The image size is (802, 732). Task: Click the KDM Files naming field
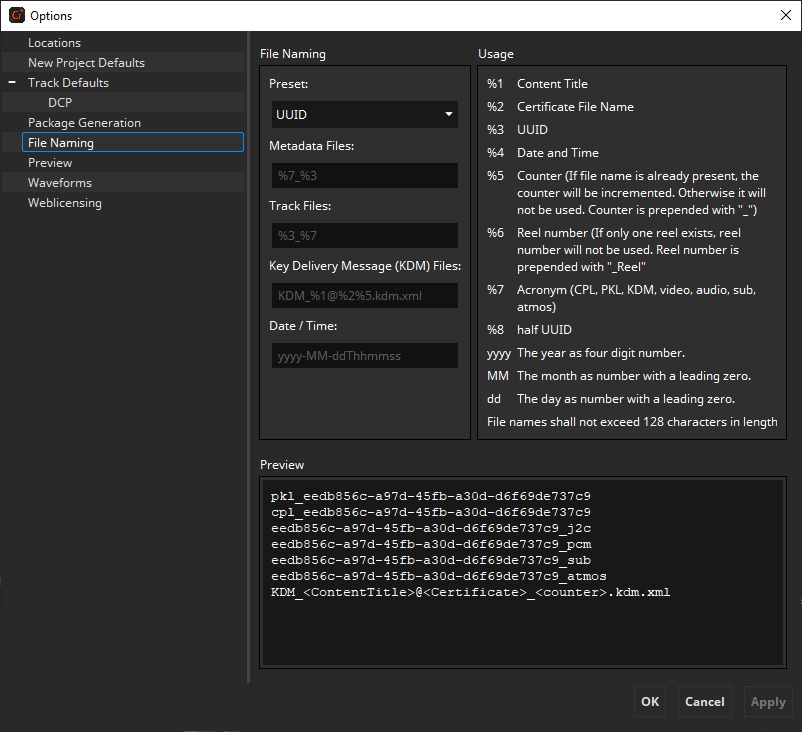(x=364, y=296)
